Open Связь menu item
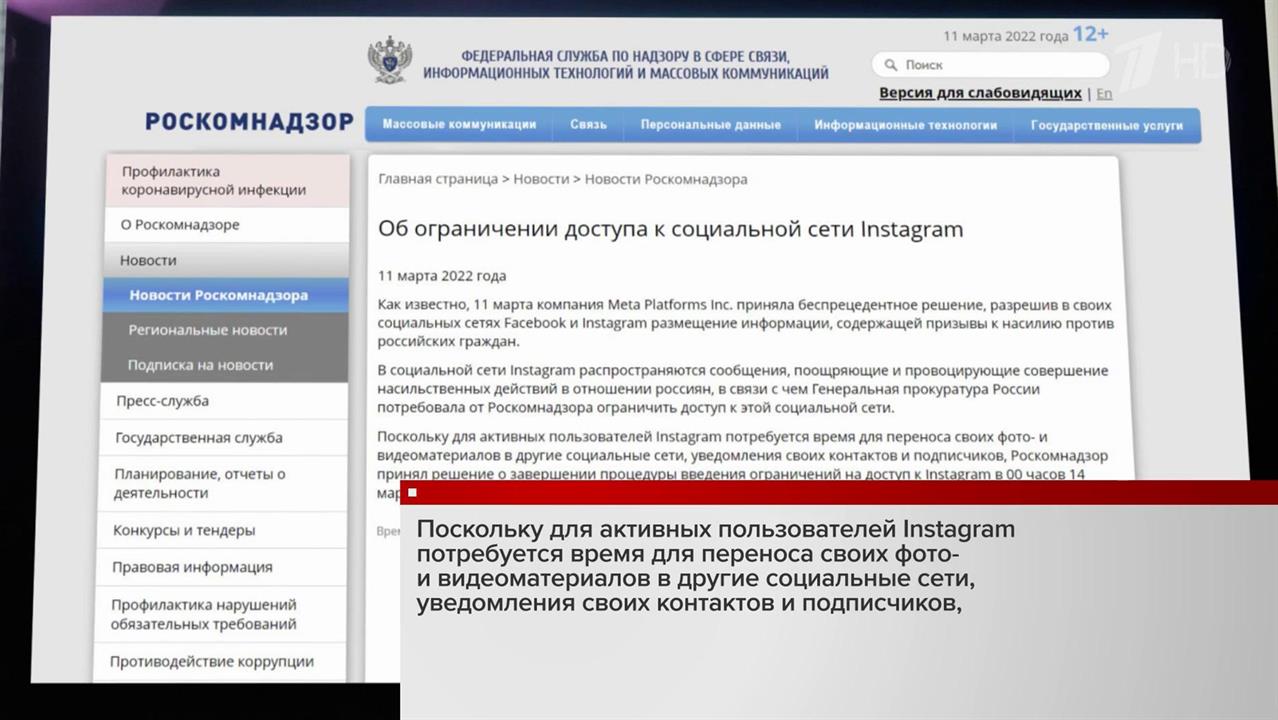Image resolution: width=1278 pixels, height=720 pixels. tap(588, 125)
